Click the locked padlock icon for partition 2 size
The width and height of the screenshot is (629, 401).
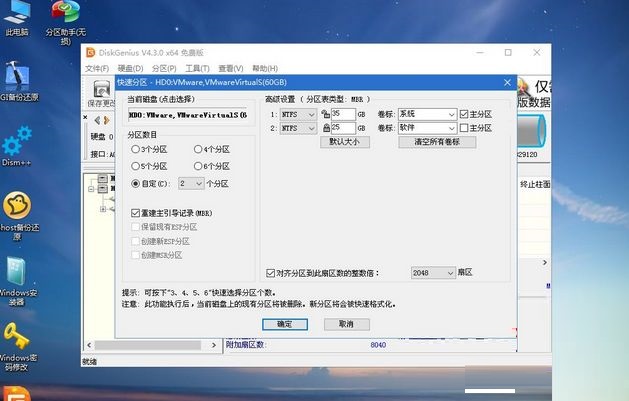point(326,128)
